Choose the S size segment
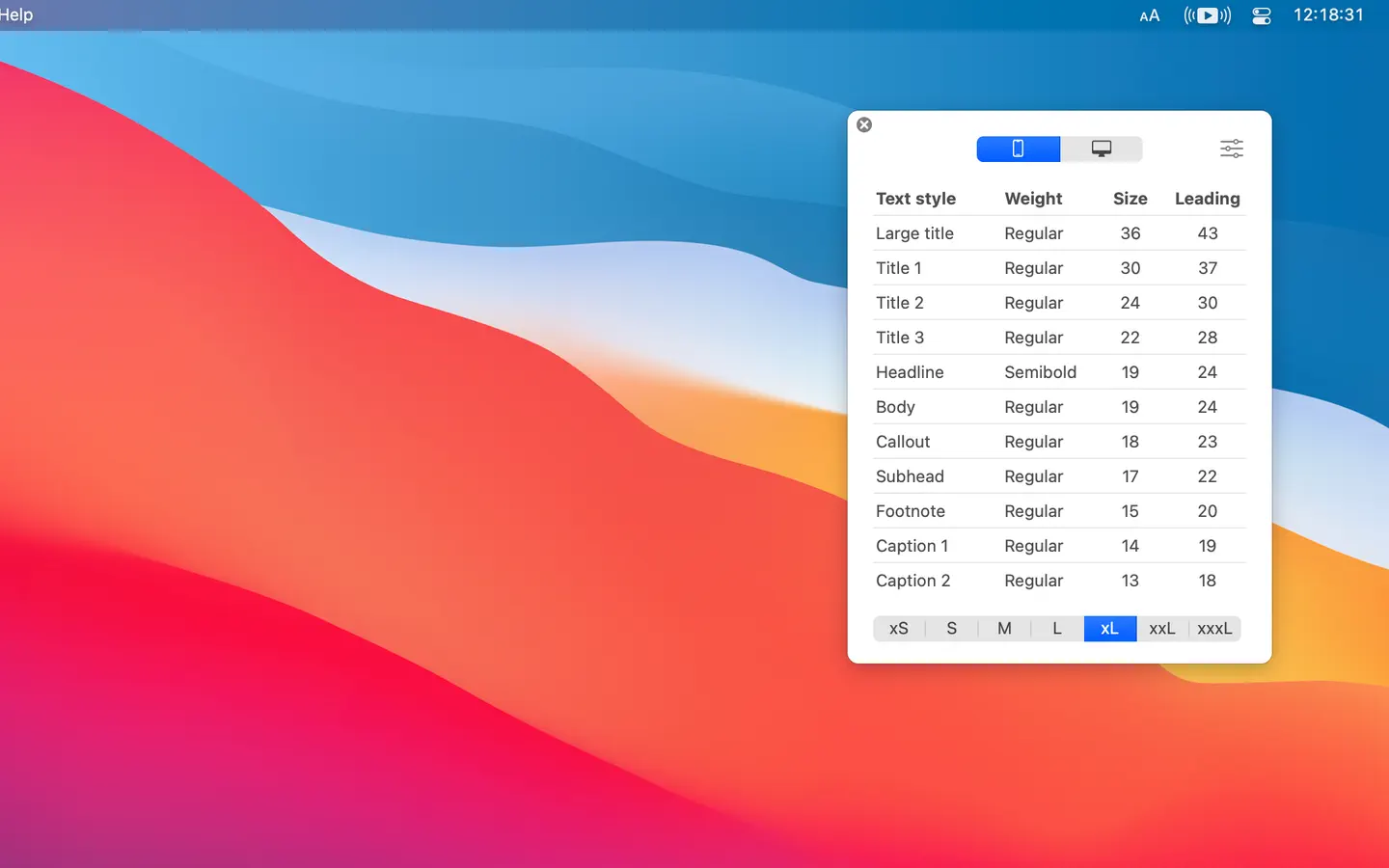The height and width of the screenshot is (868, 1389). pos(952,629)
